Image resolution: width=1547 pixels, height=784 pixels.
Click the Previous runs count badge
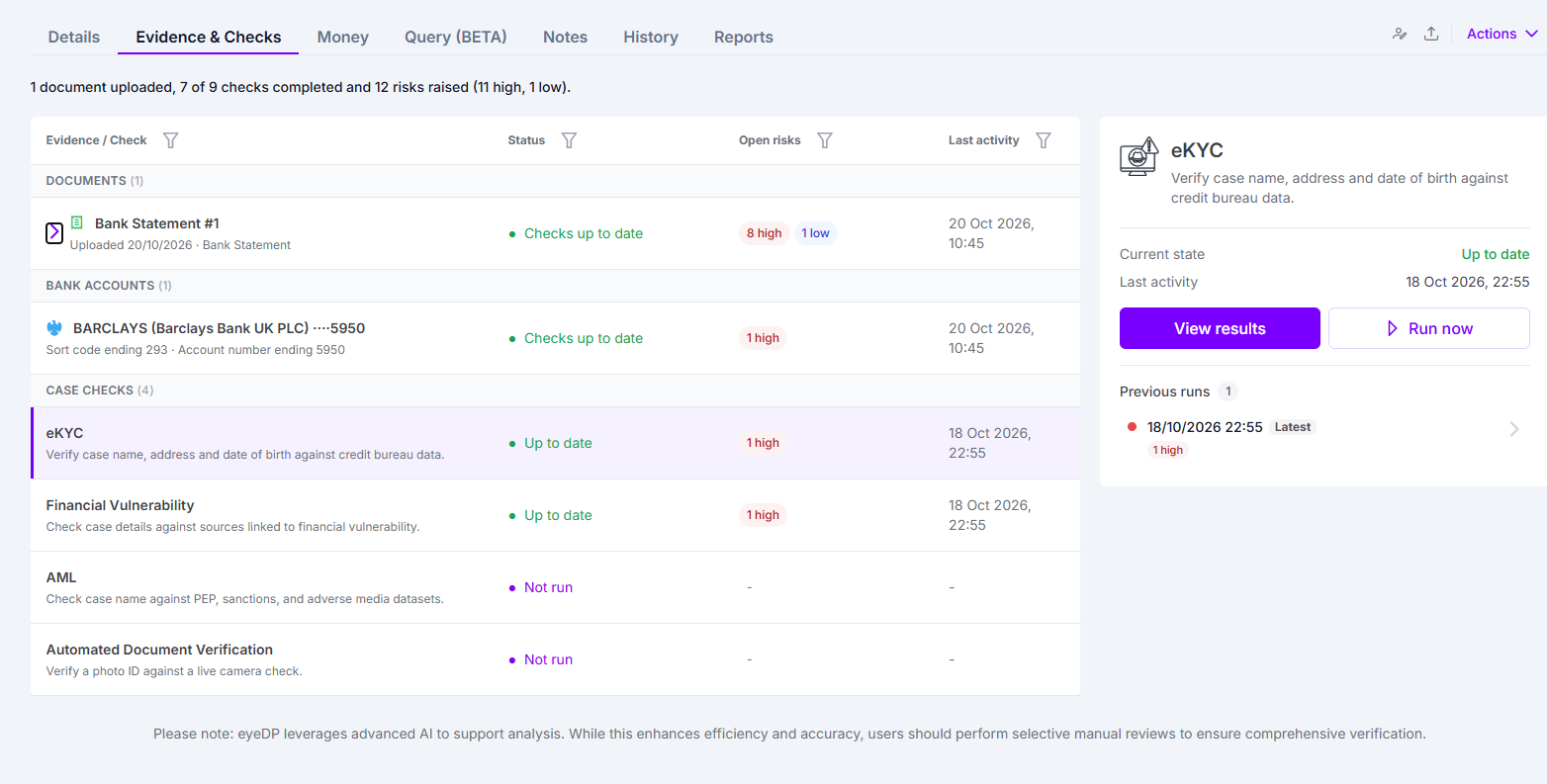tap(1228, 392)
